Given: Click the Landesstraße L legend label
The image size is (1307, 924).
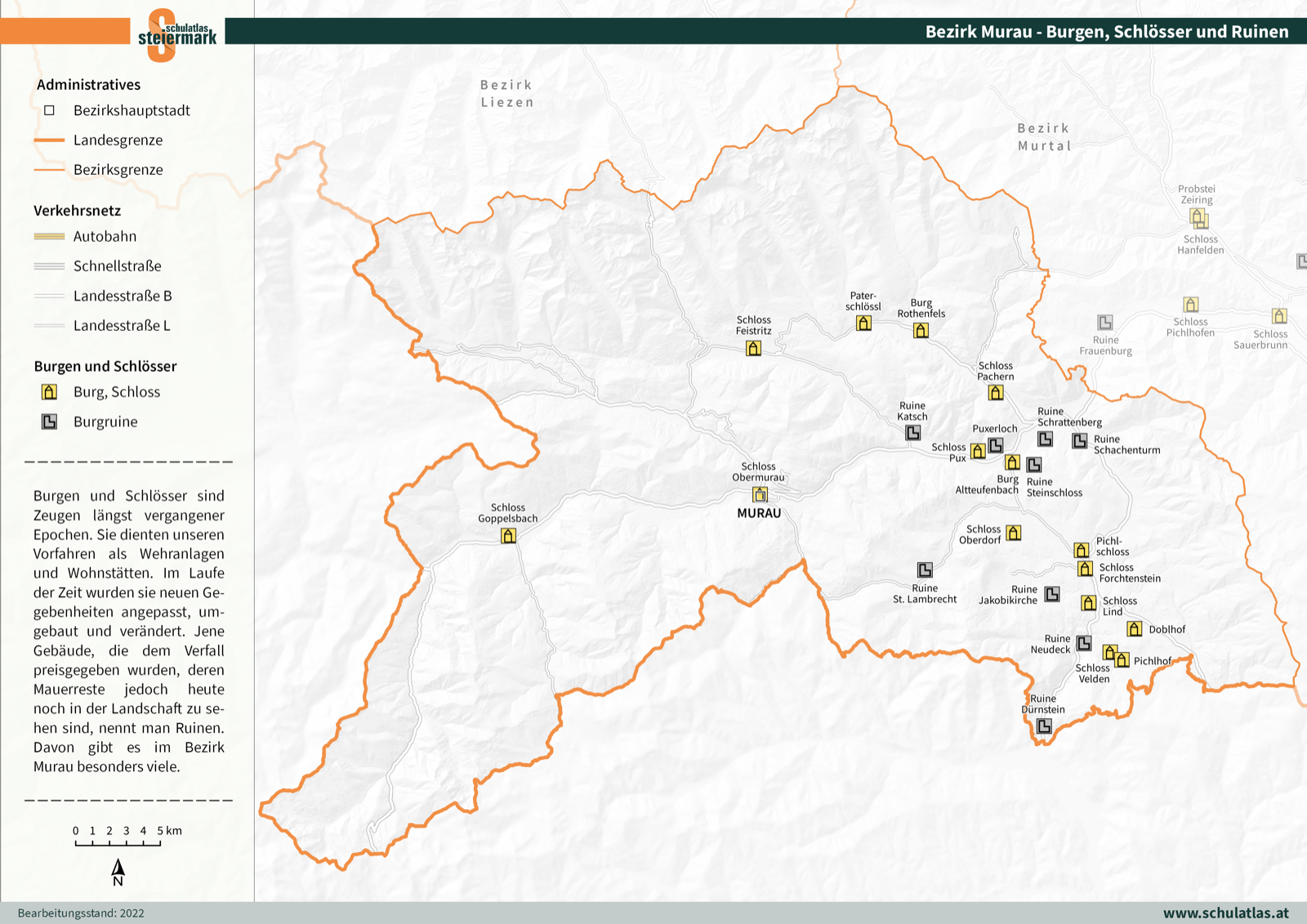Looking at the screenshot, I should pyautogui.click(x=122, y=326).
